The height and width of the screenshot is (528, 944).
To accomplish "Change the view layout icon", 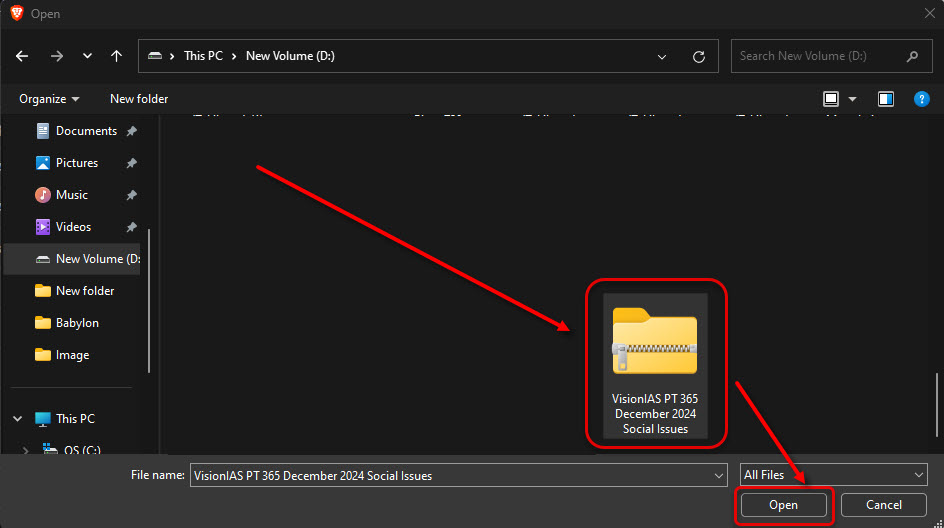I will [831, 99].
